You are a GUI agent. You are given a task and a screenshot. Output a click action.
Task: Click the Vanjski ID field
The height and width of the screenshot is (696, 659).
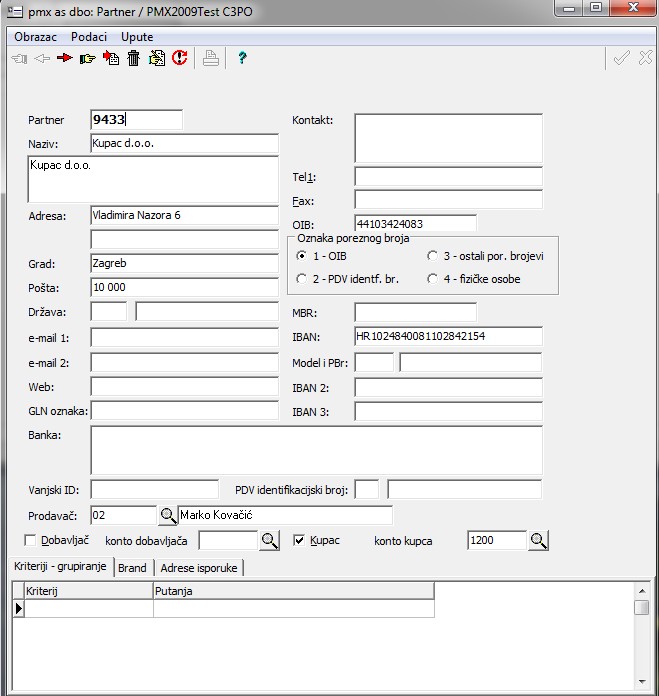(154, 490)
